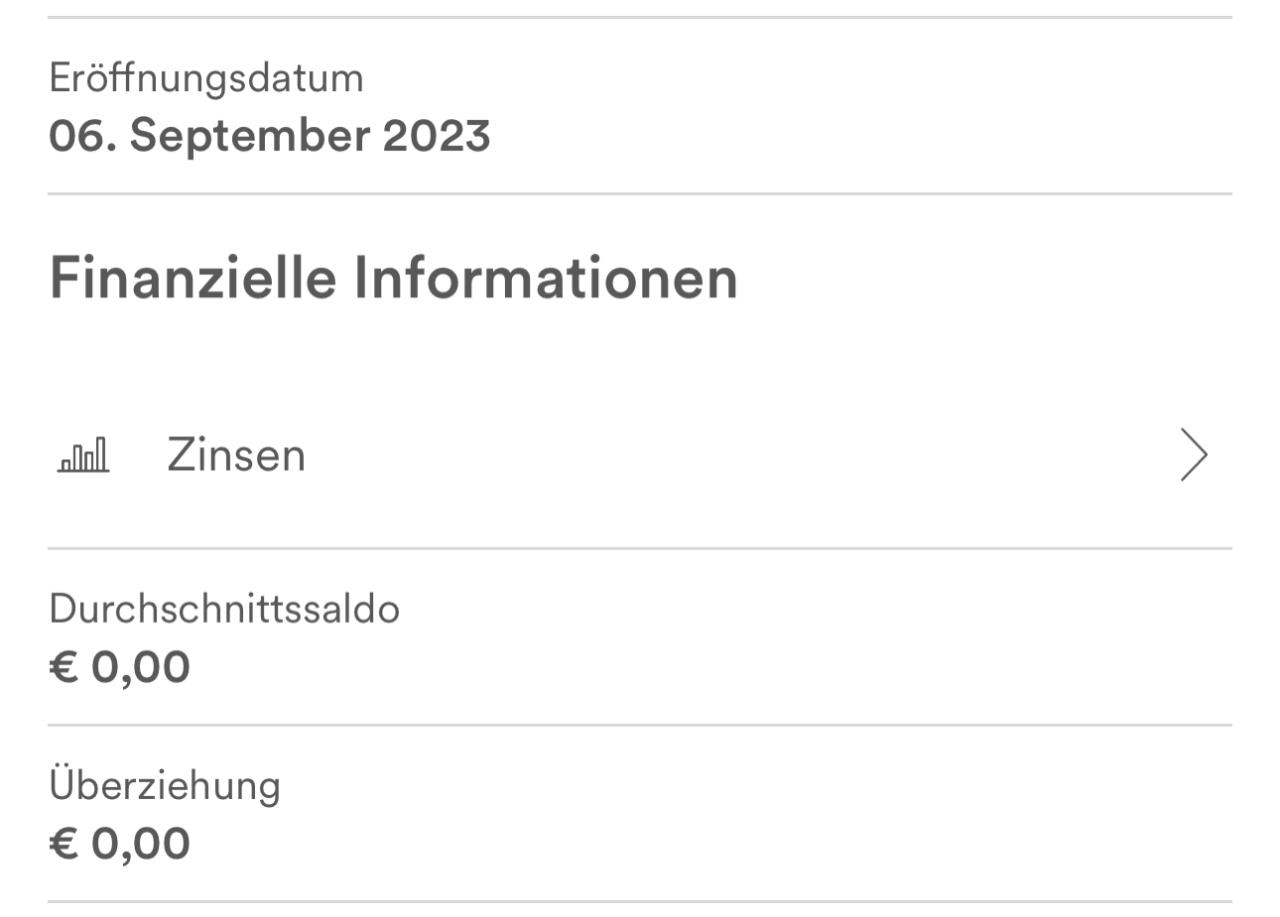Viewport: 1280px width, 917px height.
Task: Click divider line between Durchschnittssaldo amount and Überziehung
Action: (640, 725)
